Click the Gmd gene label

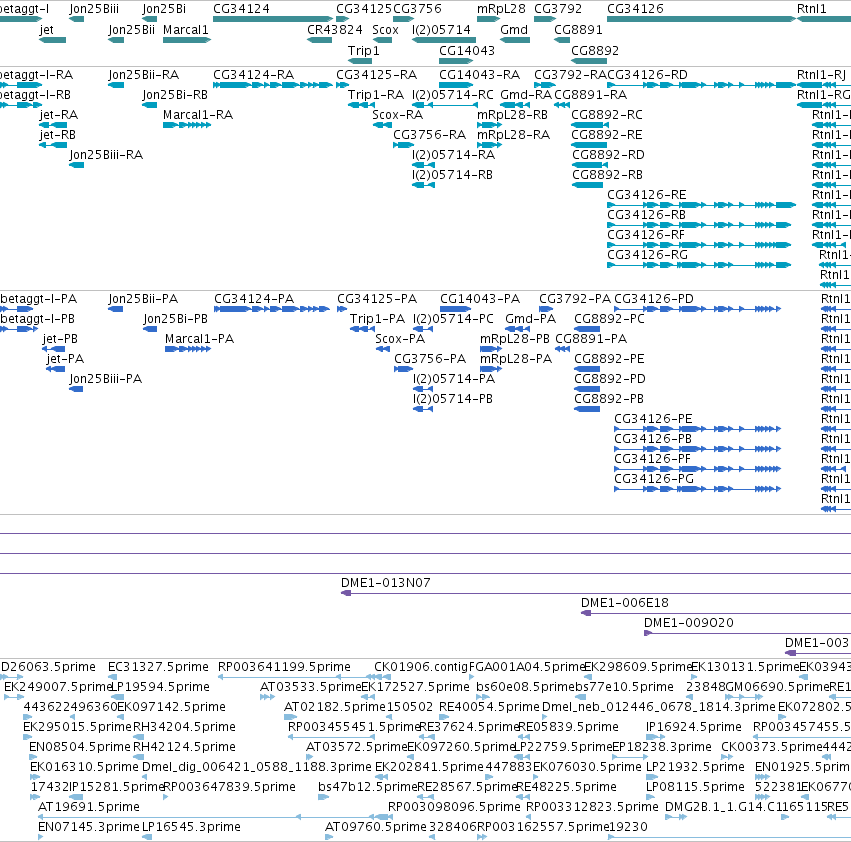[514, 30]
